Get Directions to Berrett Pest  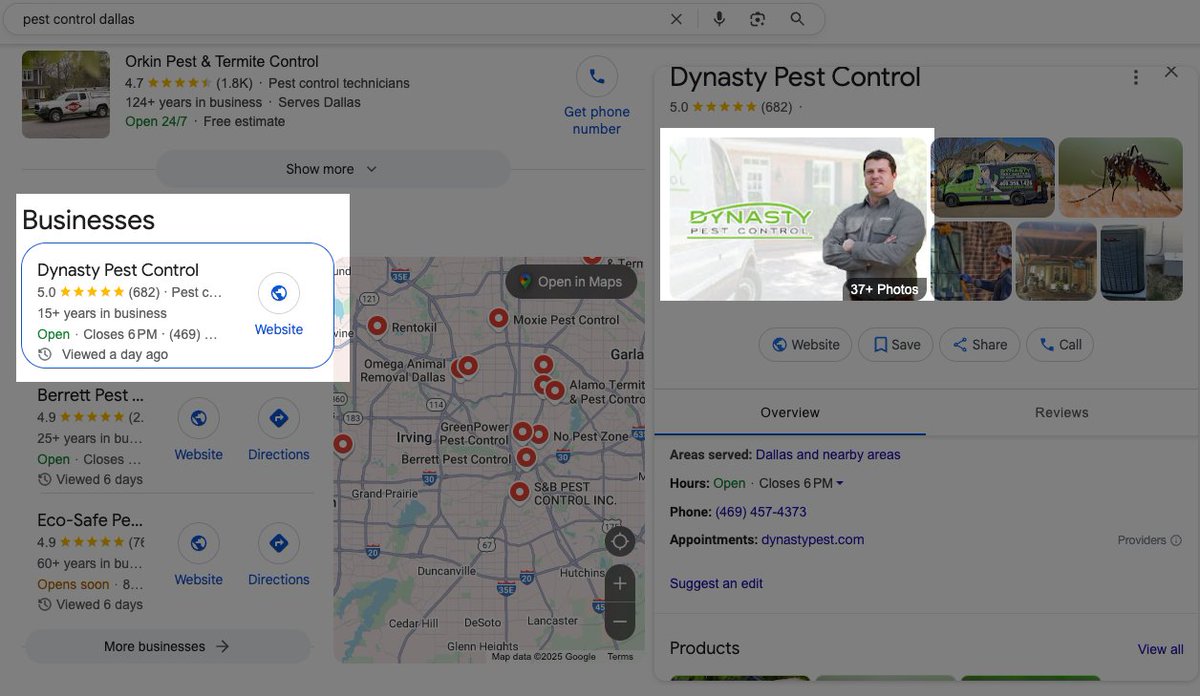tap(279, 418)
